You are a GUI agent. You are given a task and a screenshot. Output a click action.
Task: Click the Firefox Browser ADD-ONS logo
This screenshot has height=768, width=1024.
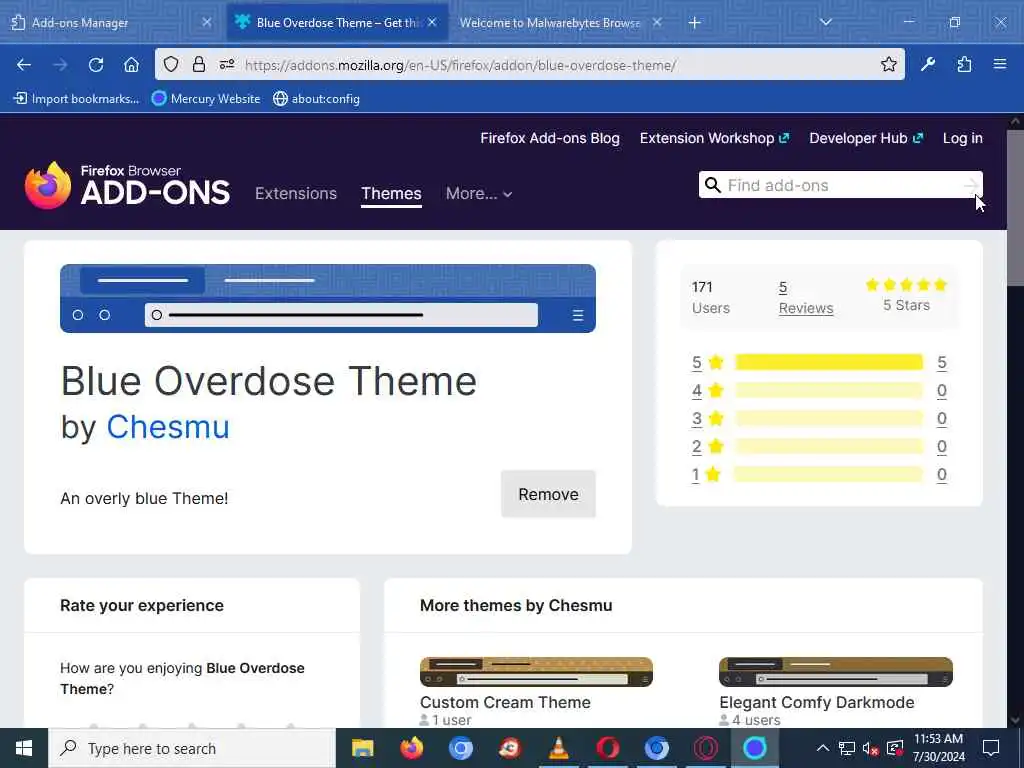tap(127, 185)
